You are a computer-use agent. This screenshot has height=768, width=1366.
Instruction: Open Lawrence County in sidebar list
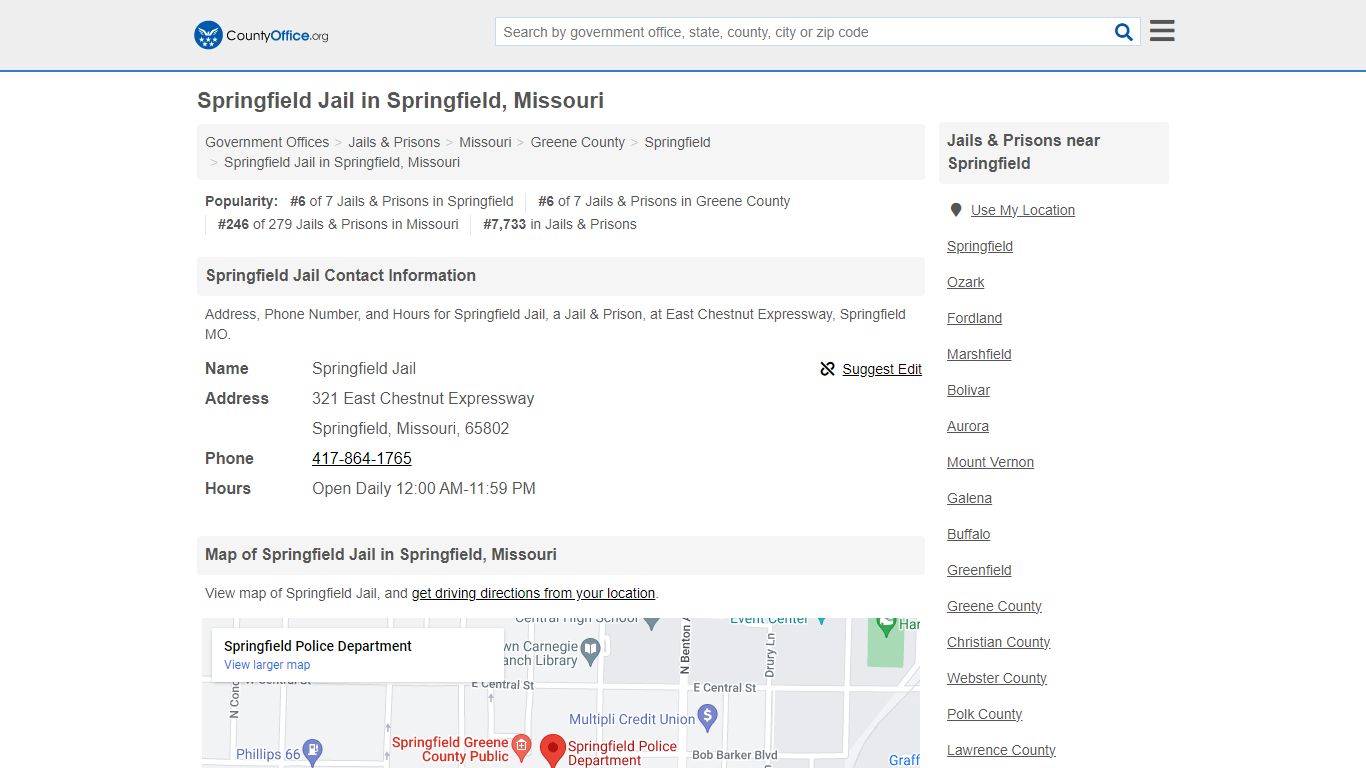1001,750
